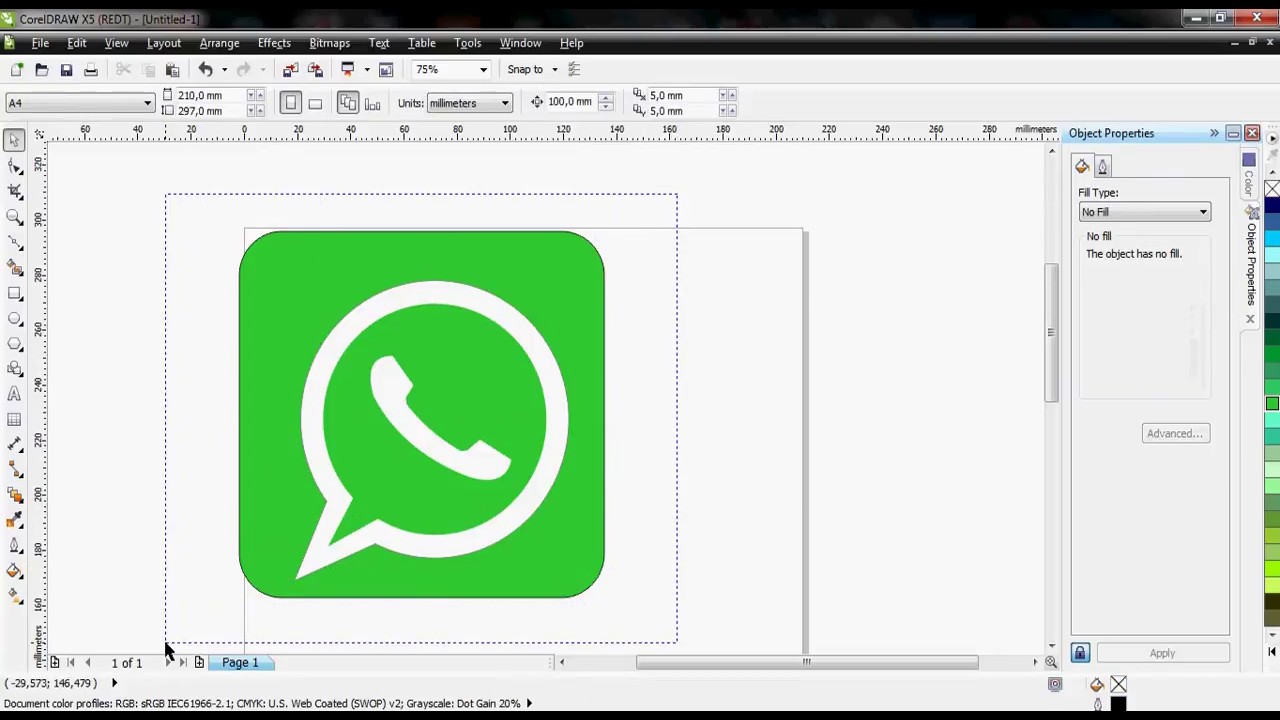1280x720 pixels.
Task: Print the document using printer icon
Action: (91, 69)
